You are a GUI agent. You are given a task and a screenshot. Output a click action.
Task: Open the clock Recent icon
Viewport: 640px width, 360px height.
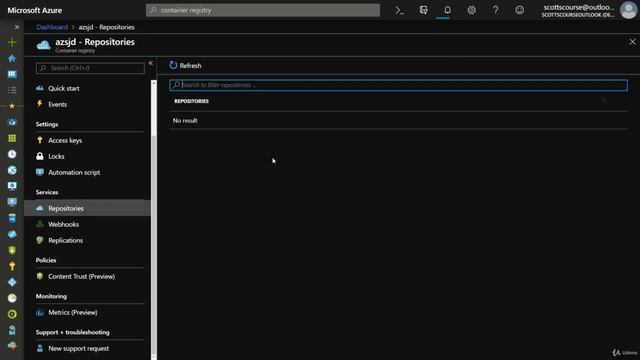point(12,154)
